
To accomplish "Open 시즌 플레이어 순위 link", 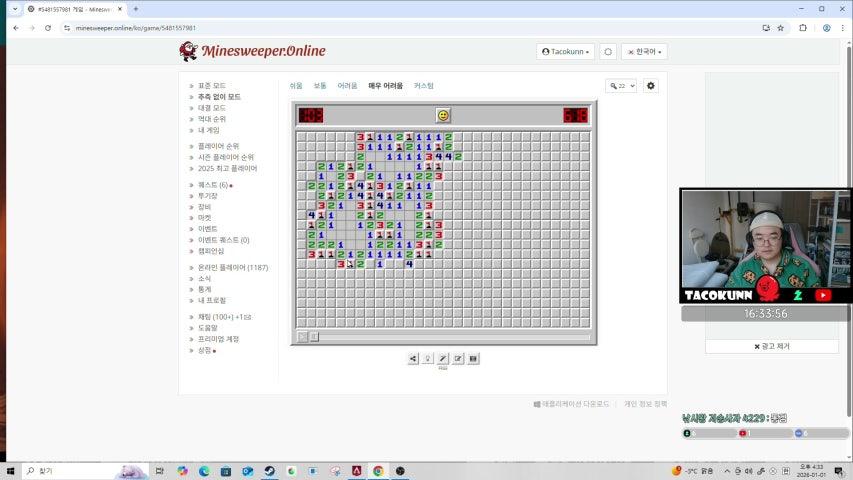I will pyautogui.click(x=226, y=157).
